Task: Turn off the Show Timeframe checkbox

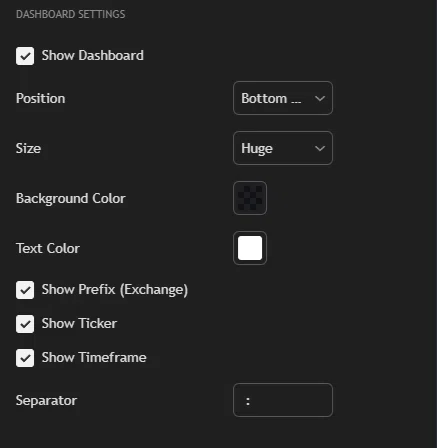Action: click(25, 358)
